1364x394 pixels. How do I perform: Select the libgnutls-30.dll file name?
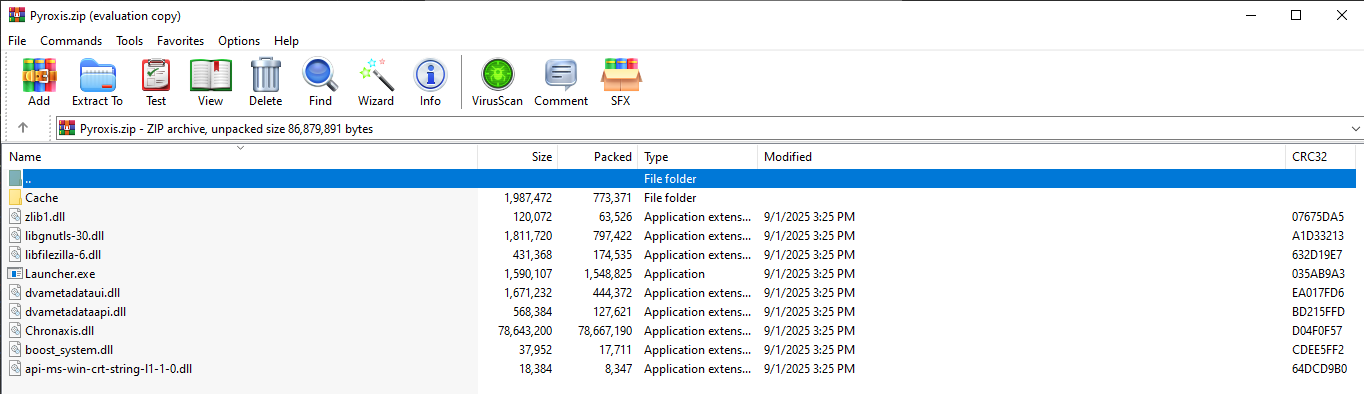pyautogui.click(x=64, y=236)
